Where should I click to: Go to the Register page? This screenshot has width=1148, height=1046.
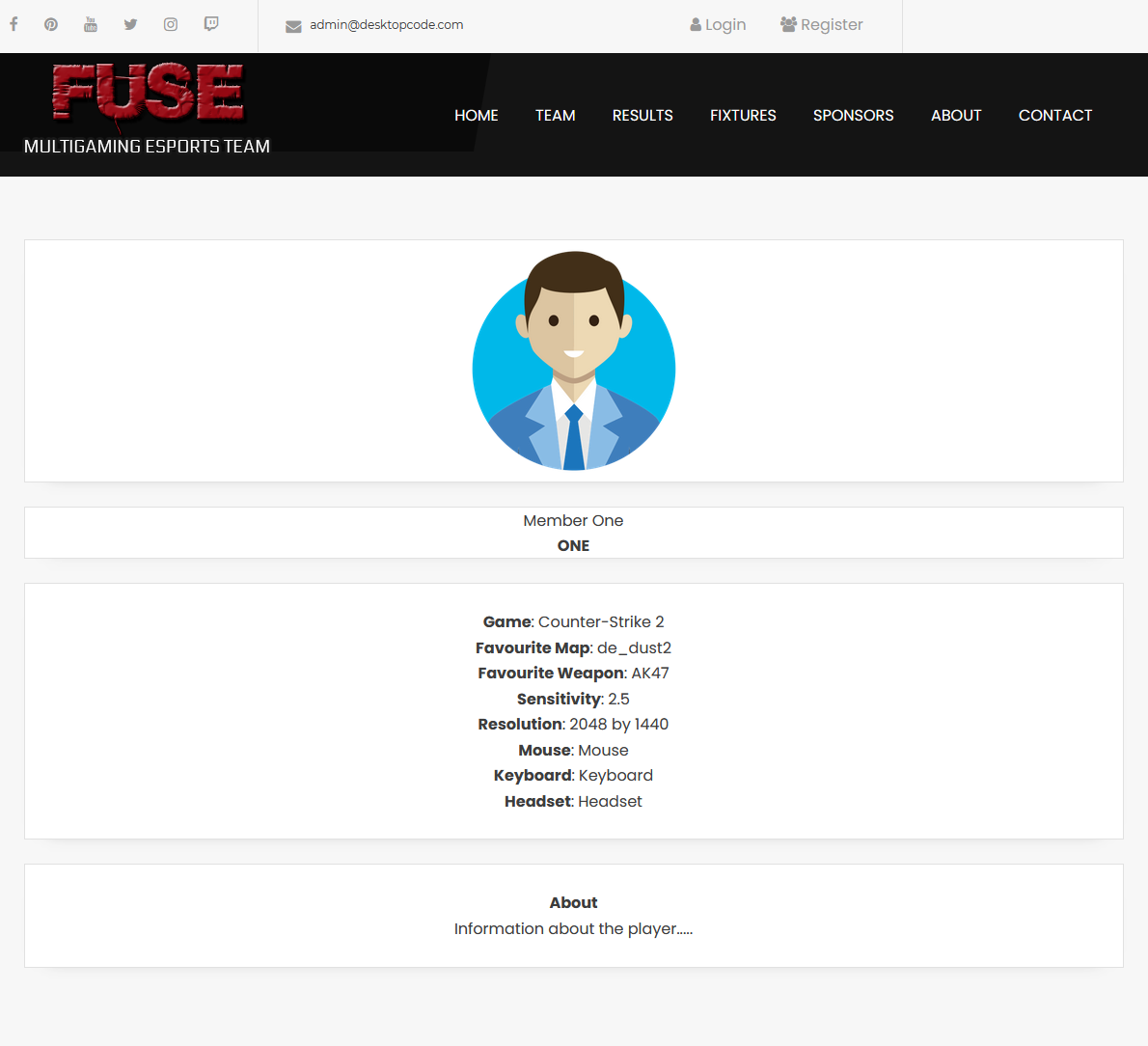(x=822, y=25)
